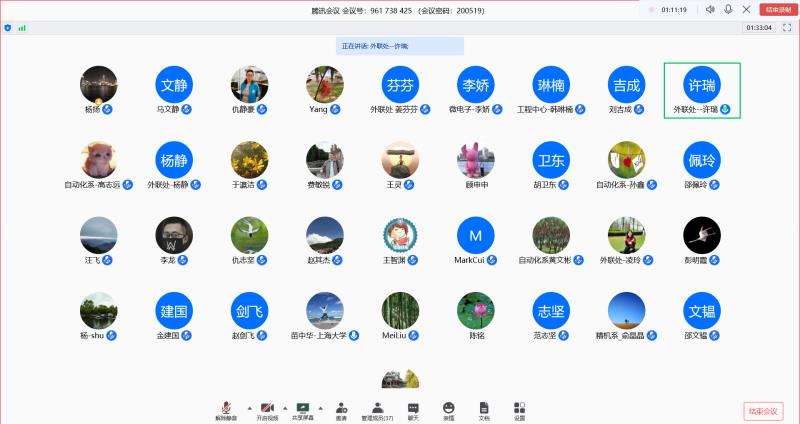
Task: Open the 设置 settings icon
Action: 519,410
